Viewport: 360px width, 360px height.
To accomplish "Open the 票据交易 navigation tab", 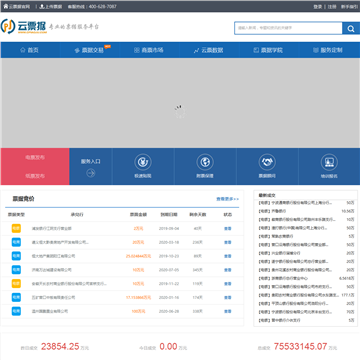I will coord(90,50).
